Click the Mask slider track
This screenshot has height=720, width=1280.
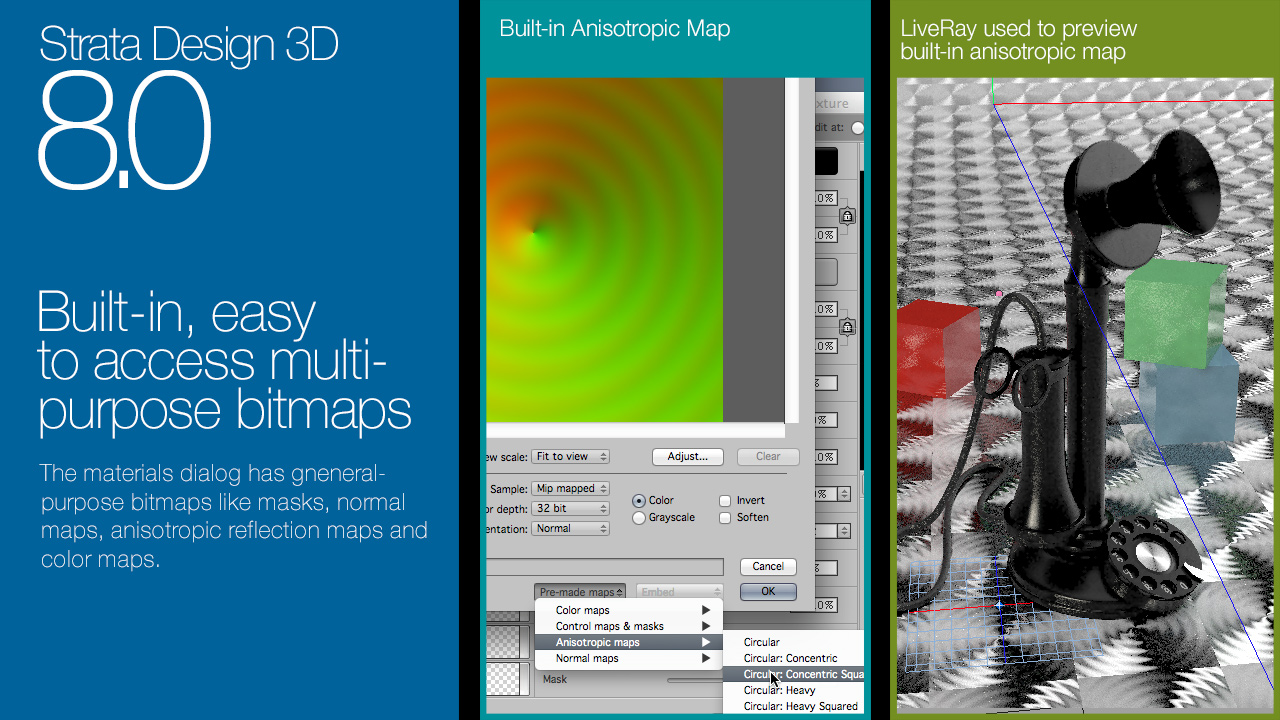click(693, 680)
